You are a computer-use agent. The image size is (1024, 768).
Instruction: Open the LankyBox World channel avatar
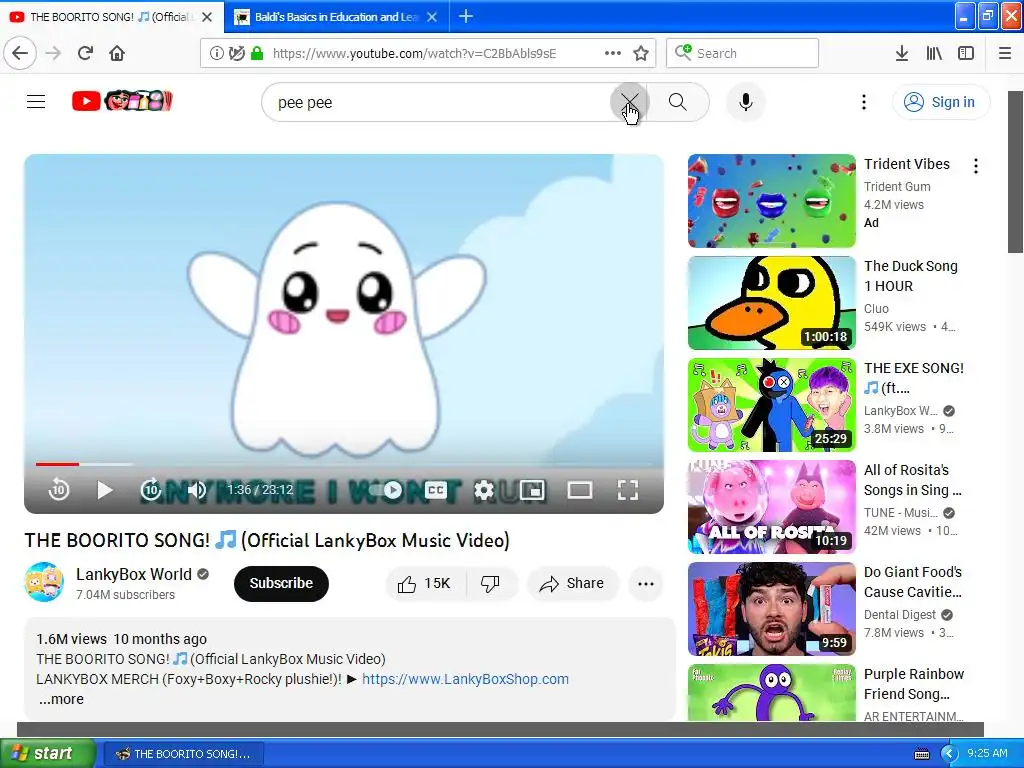44,582
